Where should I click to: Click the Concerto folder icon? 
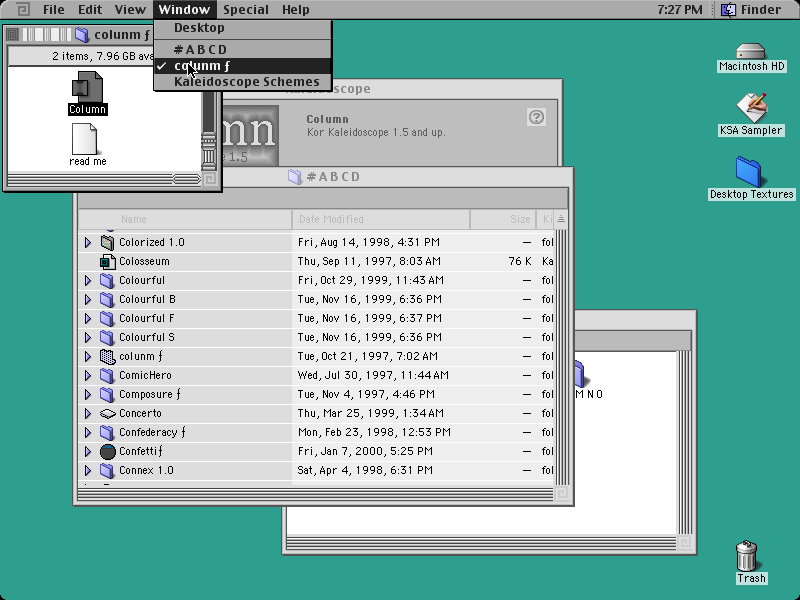pyautogui.click(x=107, y=413)
